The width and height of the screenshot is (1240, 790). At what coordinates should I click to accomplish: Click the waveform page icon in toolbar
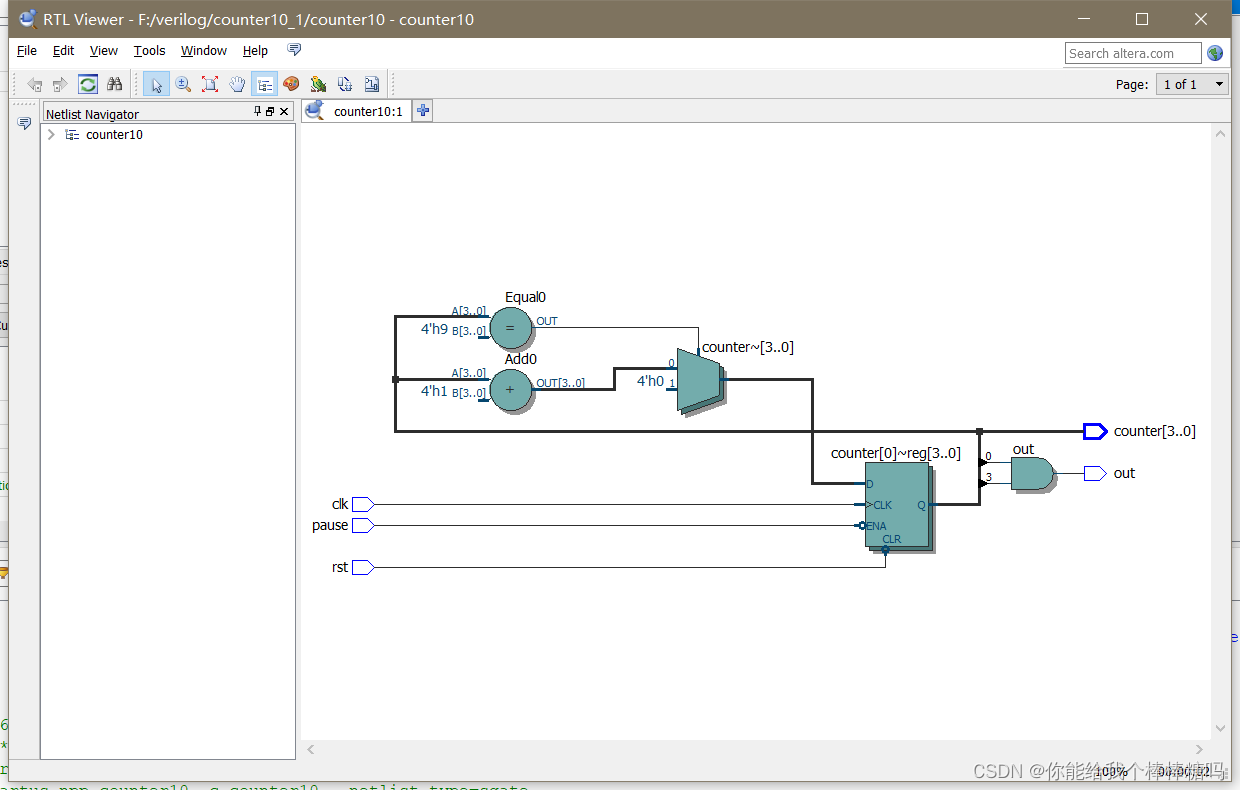(x=372, y=84)
